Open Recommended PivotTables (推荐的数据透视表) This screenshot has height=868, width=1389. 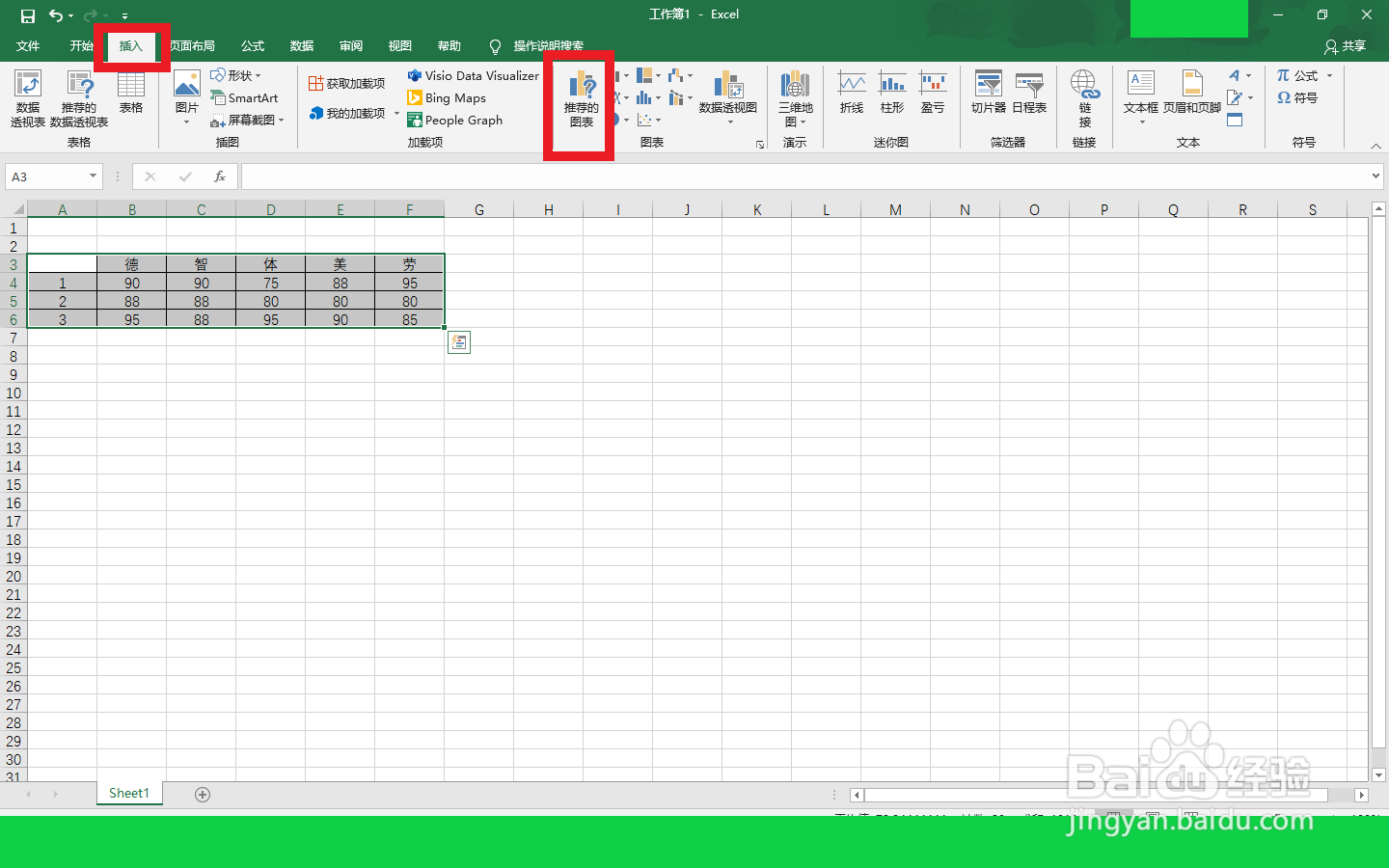(x=79, y=98)
